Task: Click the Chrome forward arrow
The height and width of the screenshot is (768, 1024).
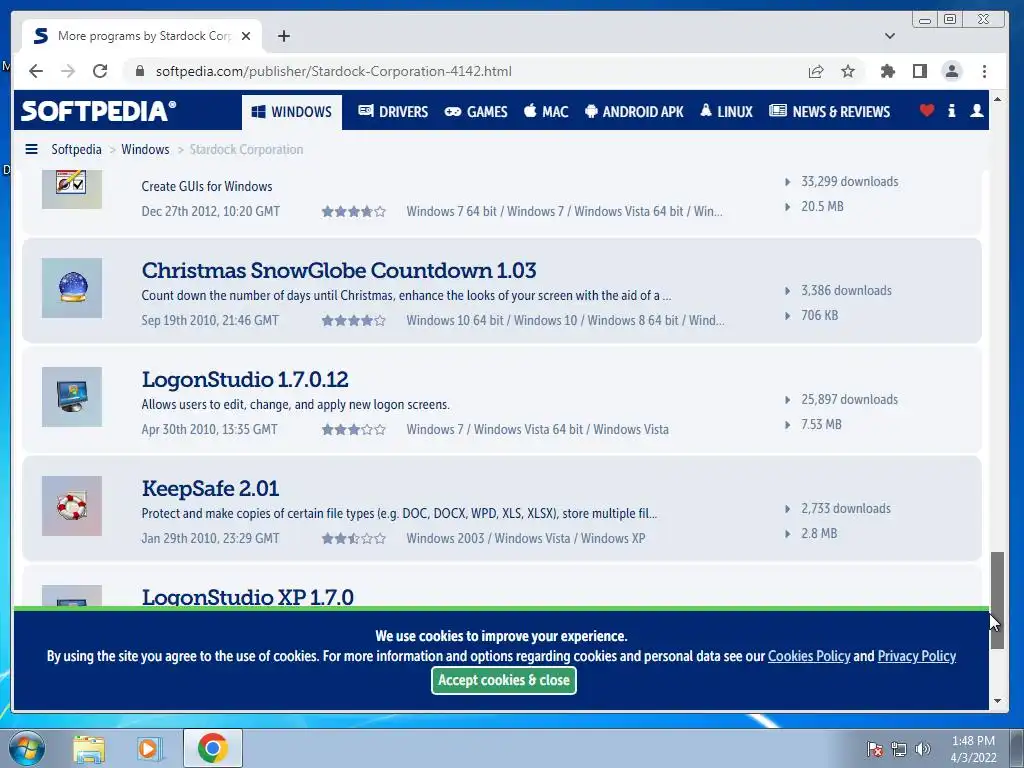Action: tap(68, 71)
